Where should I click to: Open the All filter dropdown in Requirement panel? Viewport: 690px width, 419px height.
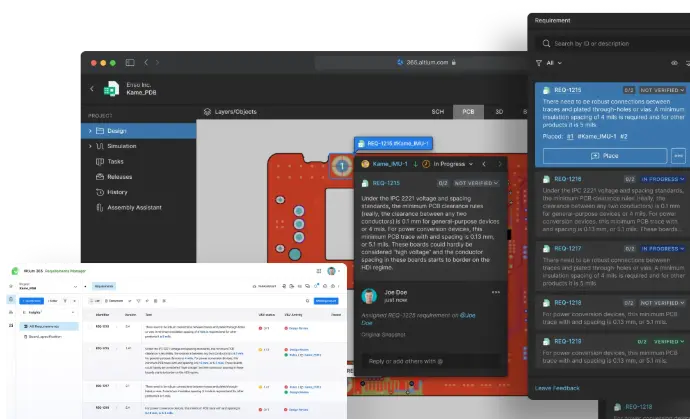[x=549, y=63]
